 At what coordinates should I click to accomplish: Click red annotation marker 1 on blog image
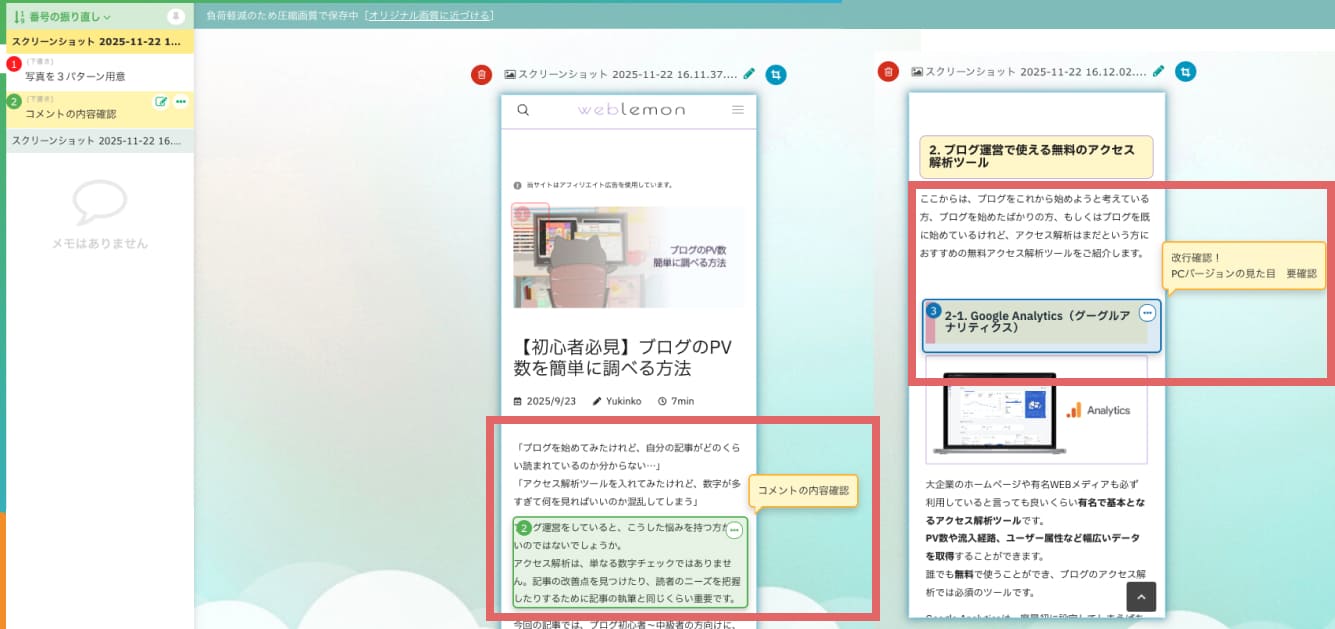522,215
